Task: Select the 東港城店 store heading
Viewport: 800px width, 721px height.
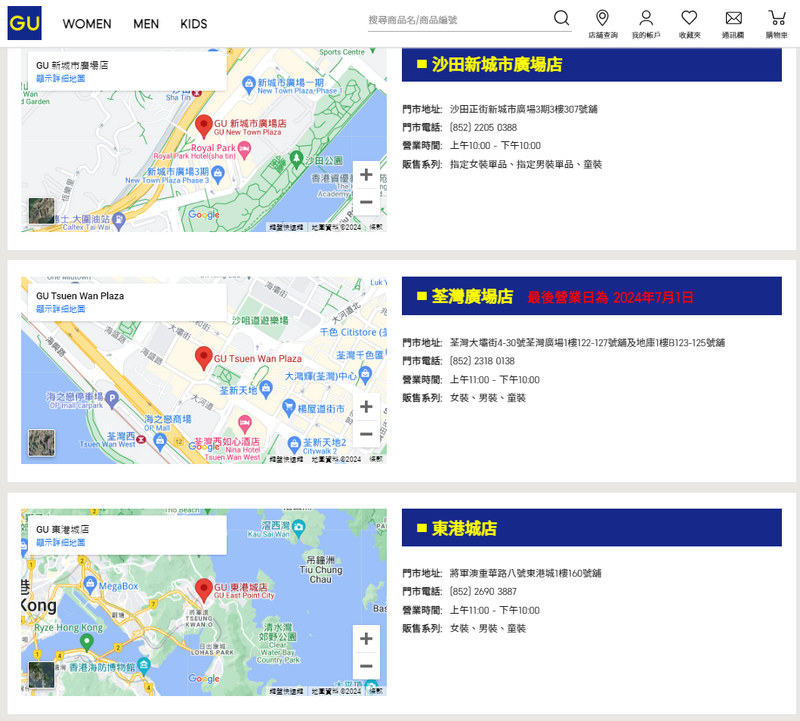Action: pos(464,529)
